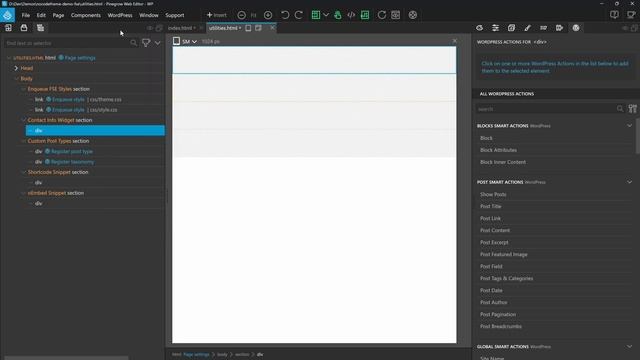This screenshot has width=640, height=360.
Task: Undo the last action
Action: (x=285, y=15)
